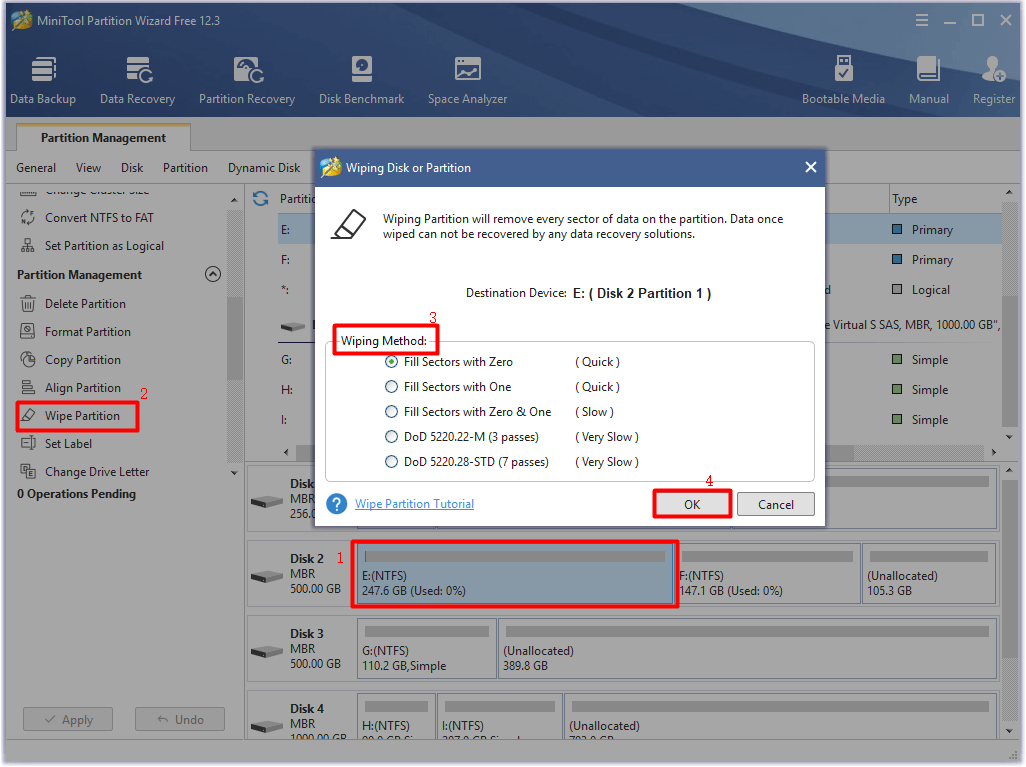Screen dimensions: 1026x767
Task: Select G:(NTFS) 110.2 GB Simple volume
Action: click(x=427, y=649)
